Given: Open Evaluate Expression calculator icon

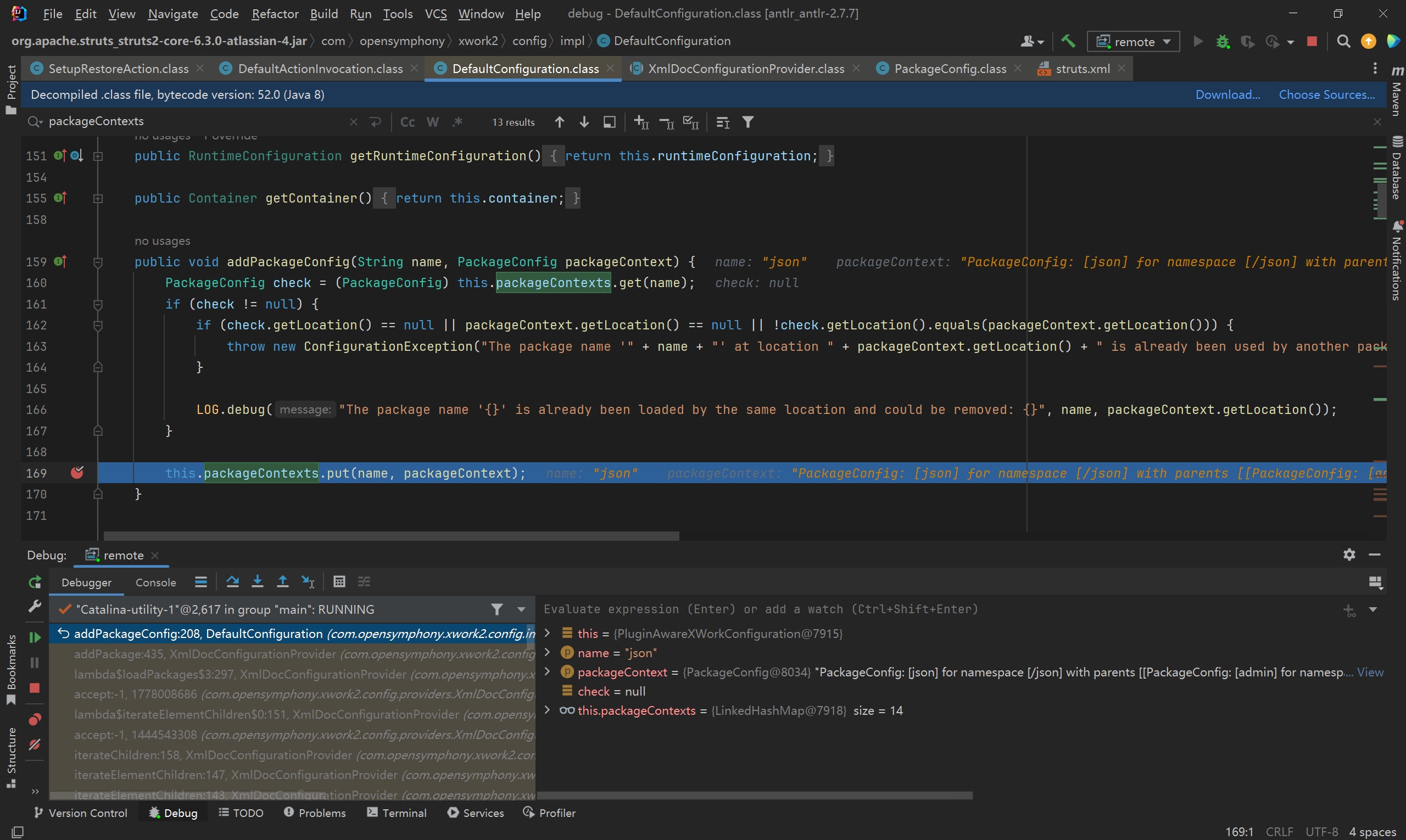Looking at the screenshot, I should [339, 581].
